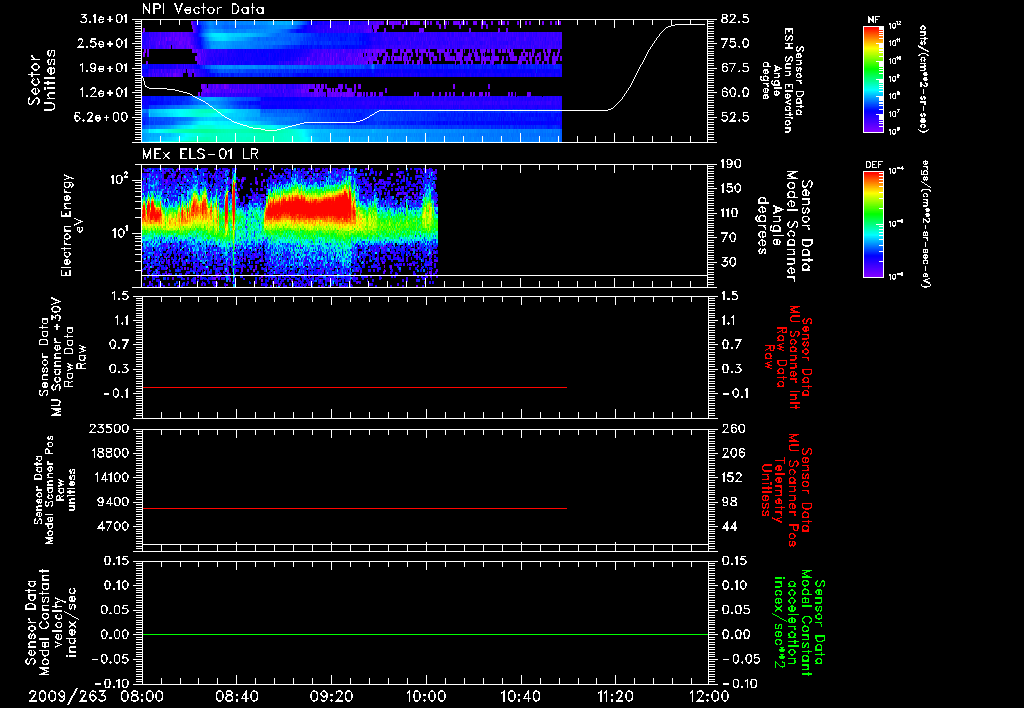Click the white "Model Scanner Angle degrees" label

[784, 225]
